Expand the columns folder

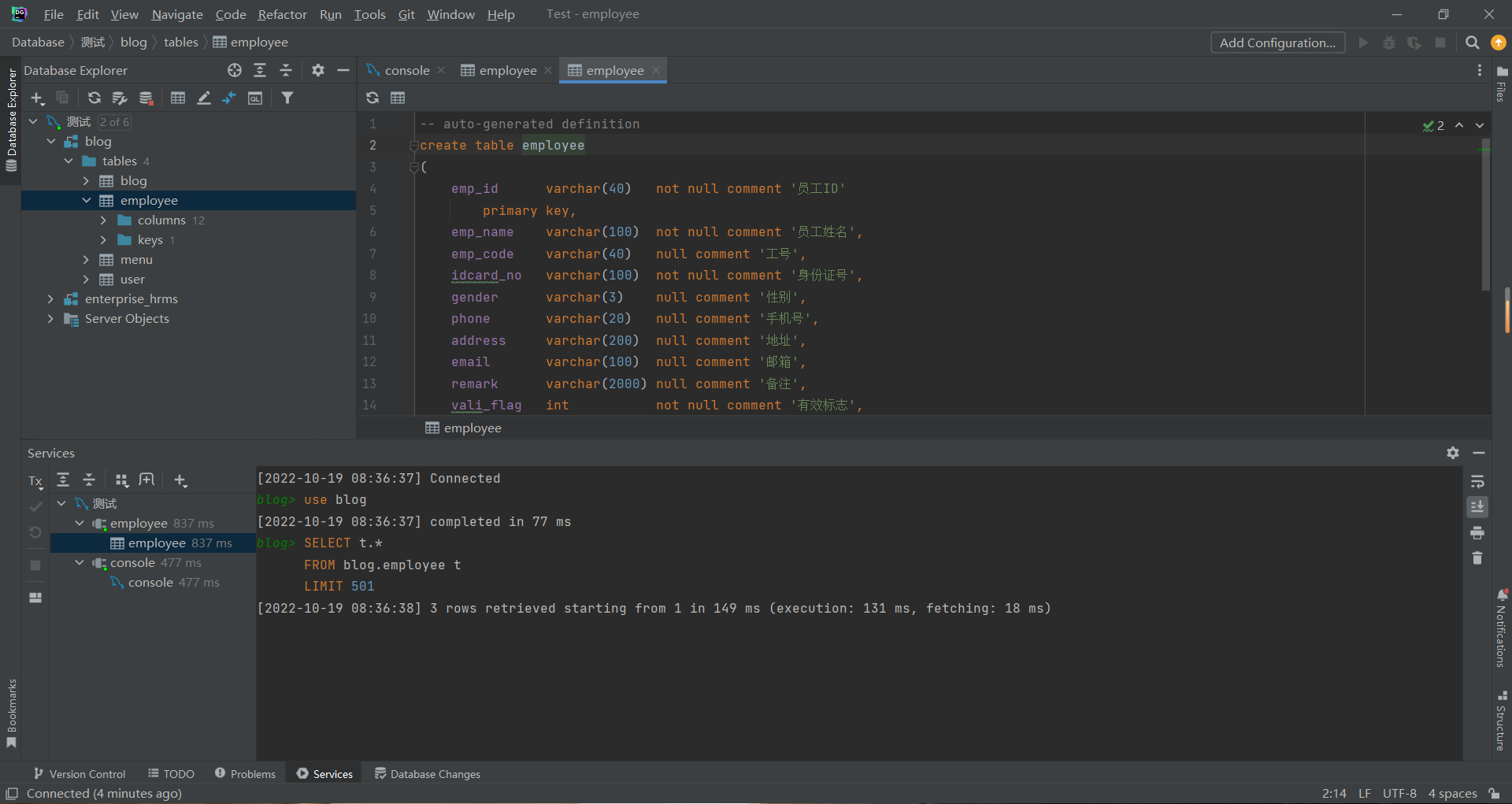point(103,220)
